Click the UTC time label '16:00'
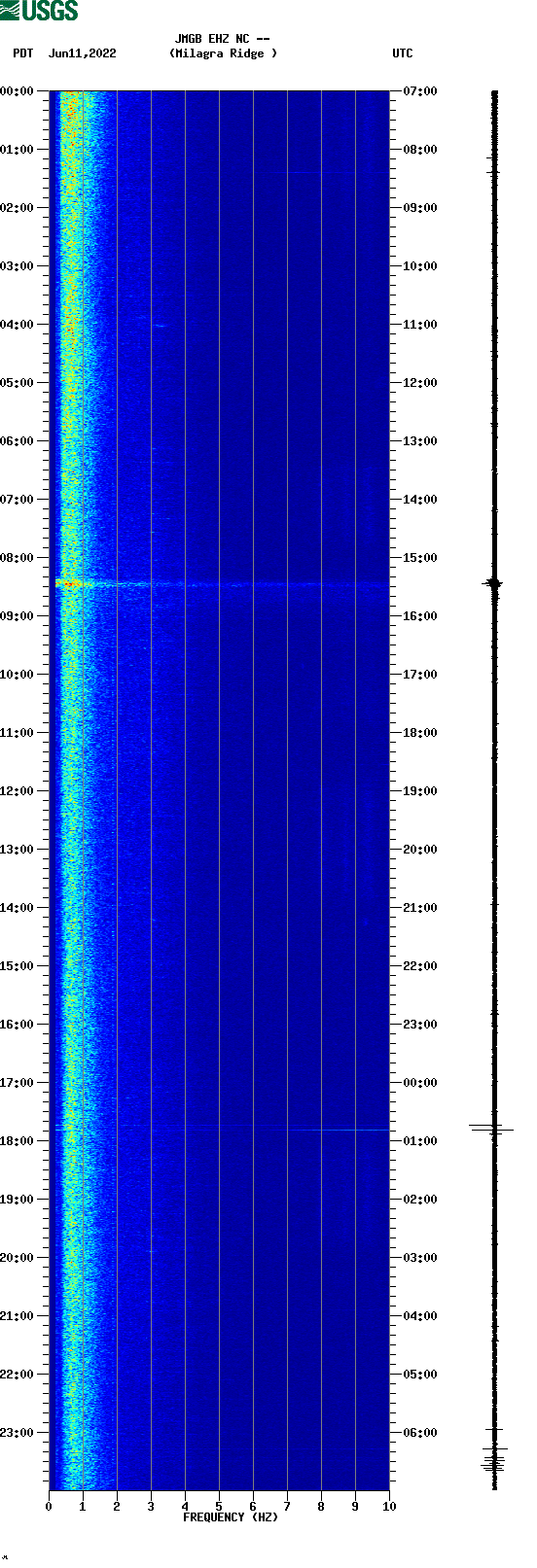The image size is (537, 1568). (420, 616)
